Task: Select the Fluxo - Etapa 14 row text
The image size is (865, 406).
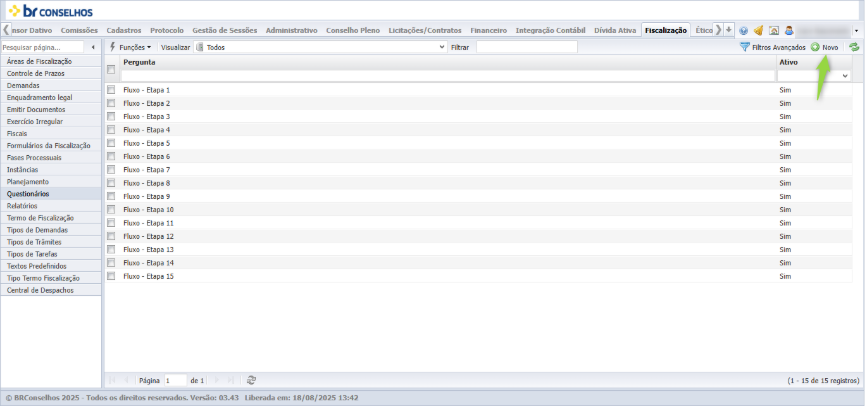Action: click(149, 263)
